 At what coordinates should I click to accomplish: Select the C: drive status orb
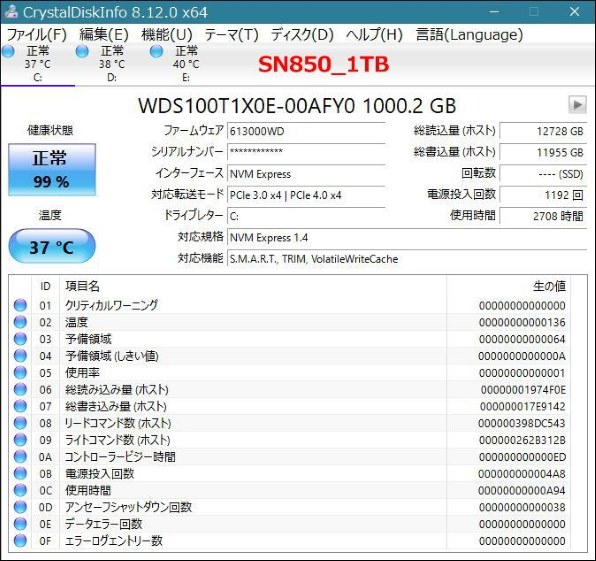click(x=8, y=52)
